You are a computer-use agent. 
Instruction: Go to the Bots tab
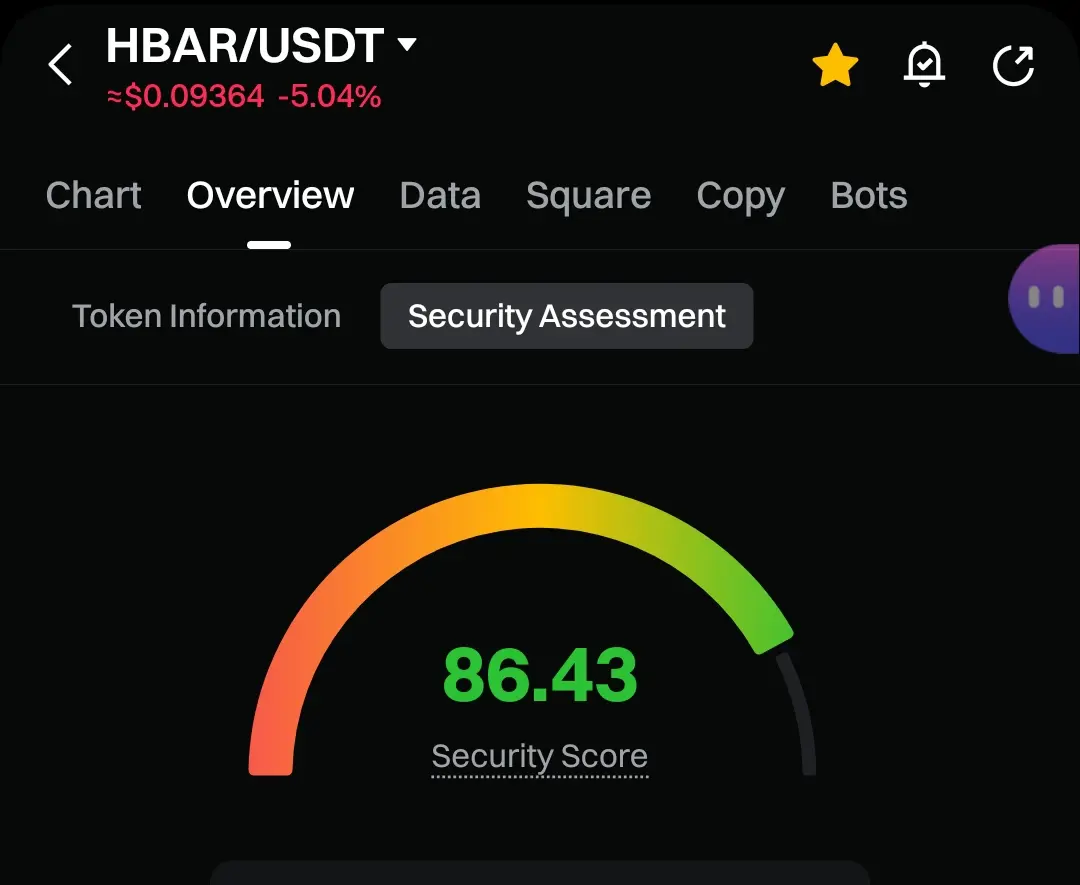pos(869,195)
